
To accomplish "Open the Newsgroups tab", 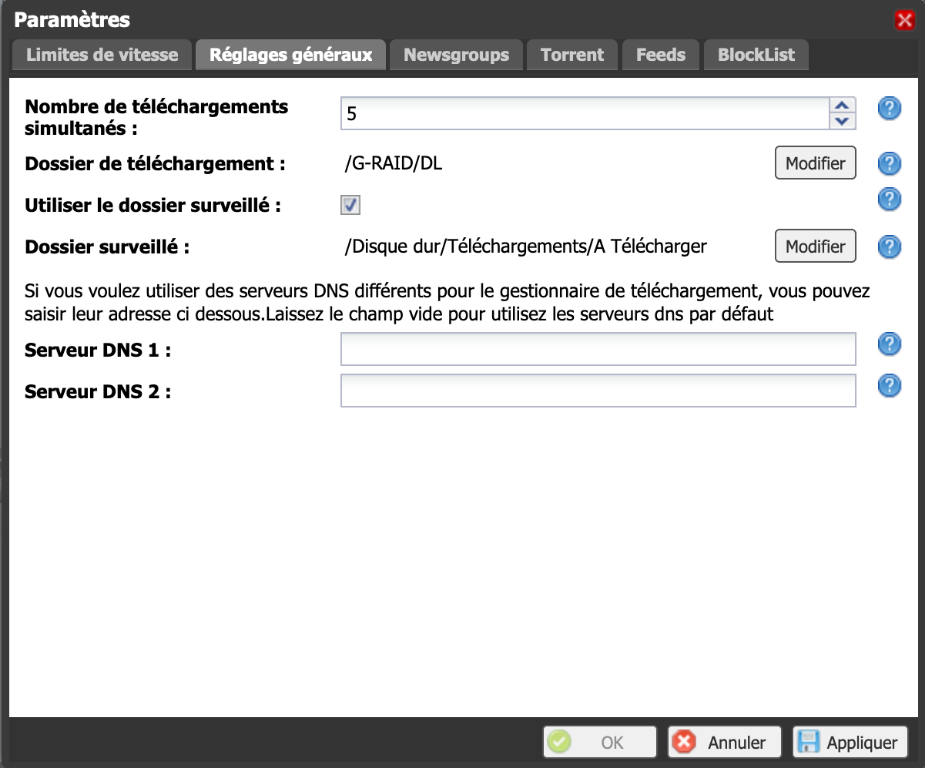I will pos(456,55).
